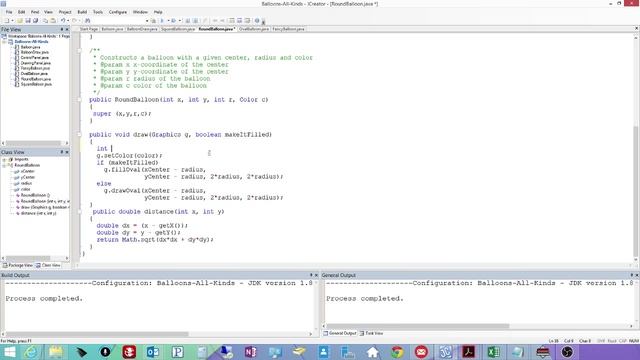Click the Save All toolbar icon
The width and height of the screenshot is (640, 360).
(36, 20)
